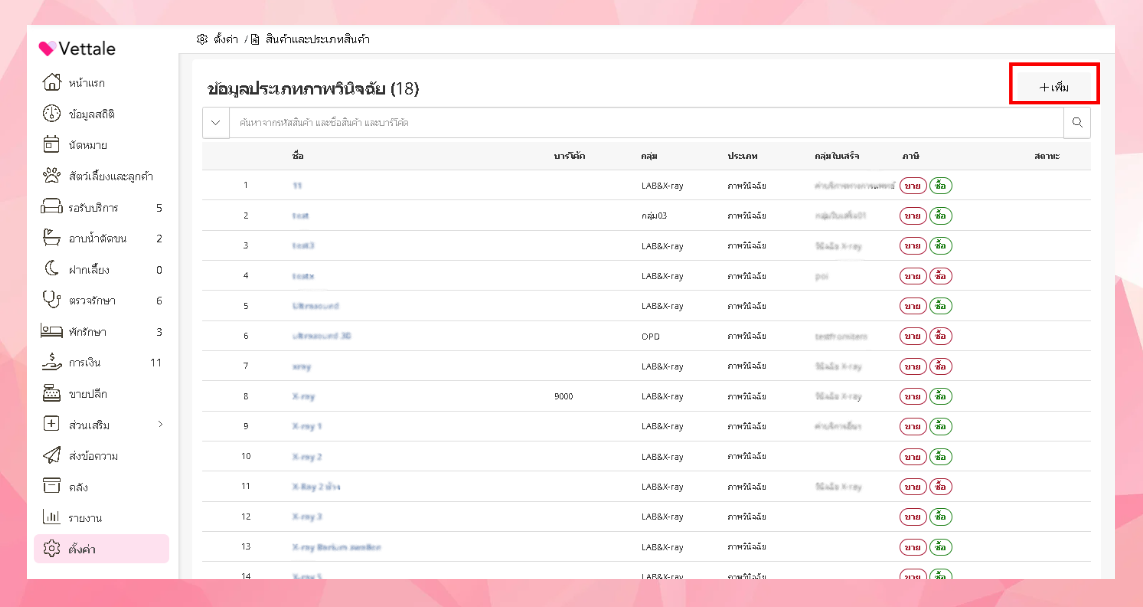This screenshot has height=607, width=1143.
Task: Click the ประเภท column header
Action: coord(742,156)
